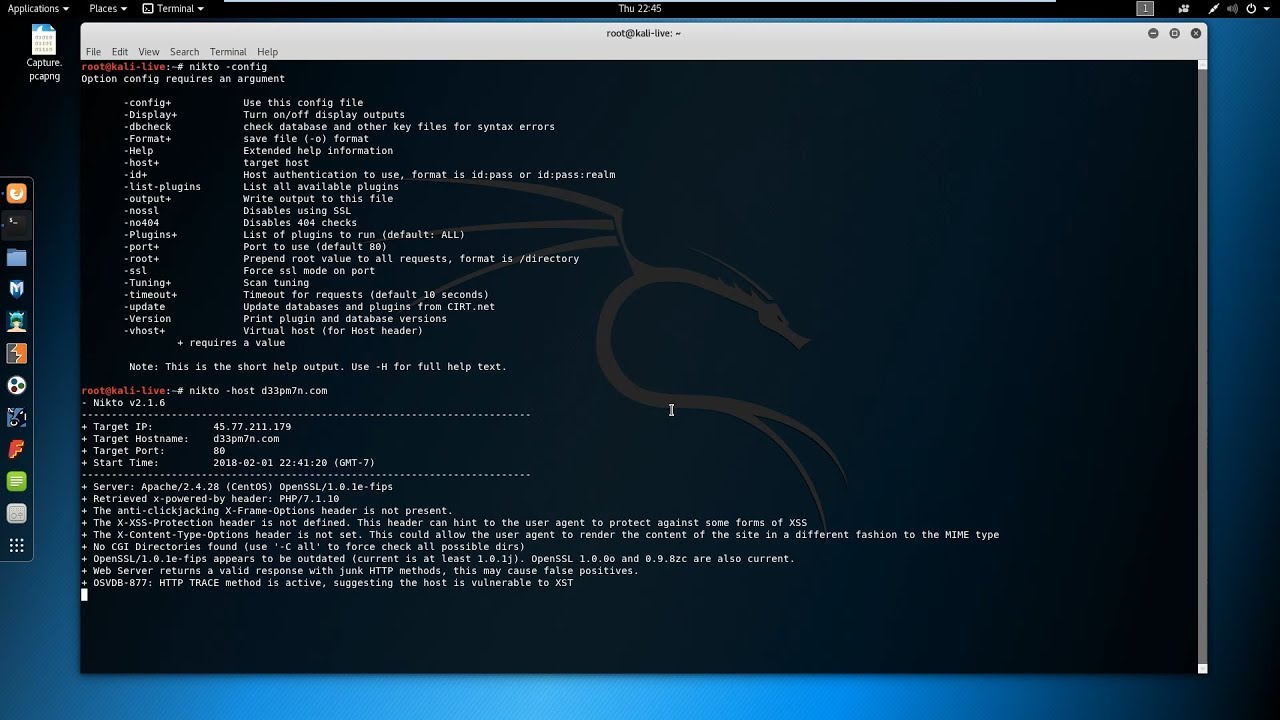Launch Maltego from the dock
This screenshot has height=720, width=1280.
point(16,386)
